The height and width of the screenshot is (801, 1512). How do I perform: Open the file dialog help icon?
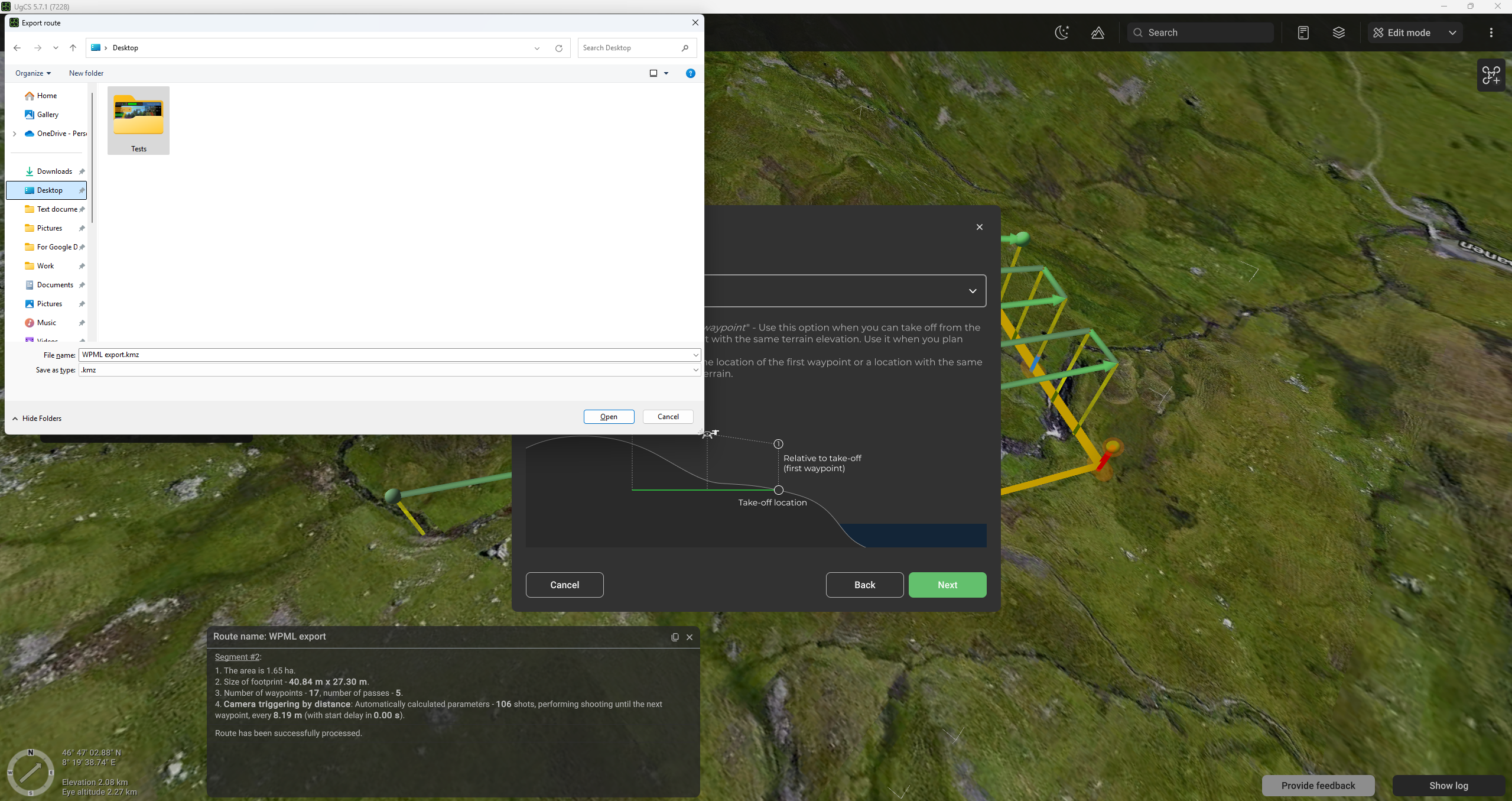click(690, 73)
